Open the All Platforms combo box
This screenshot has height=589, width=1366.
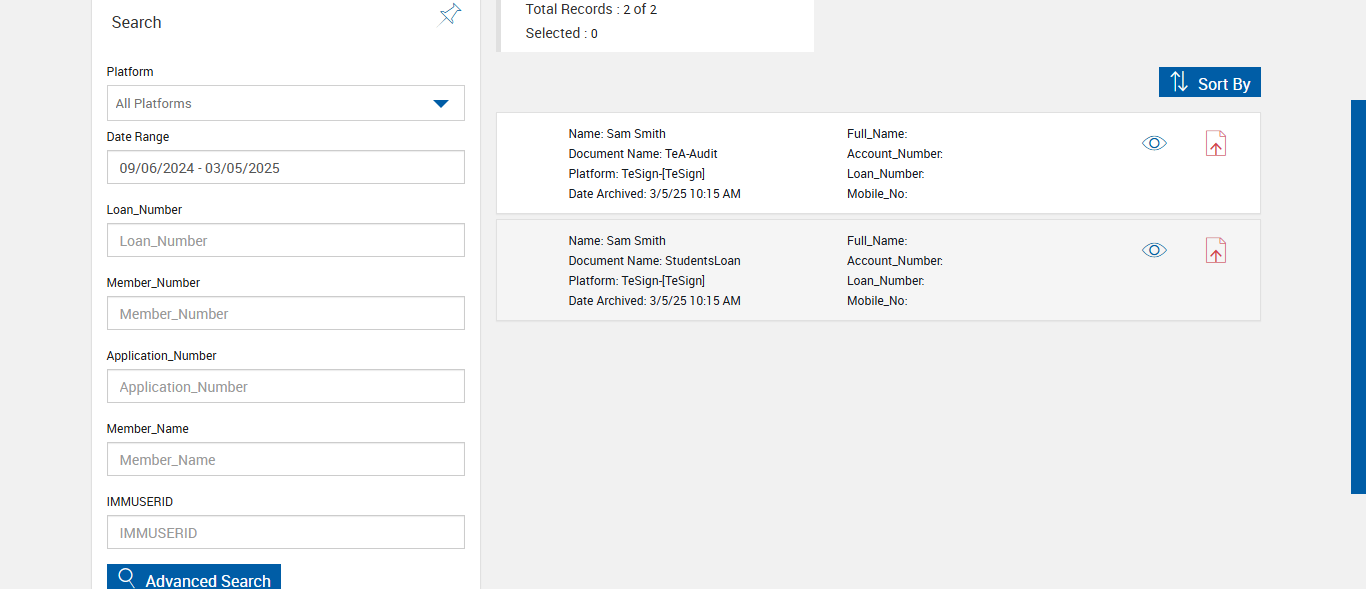(x=270, y=103)
